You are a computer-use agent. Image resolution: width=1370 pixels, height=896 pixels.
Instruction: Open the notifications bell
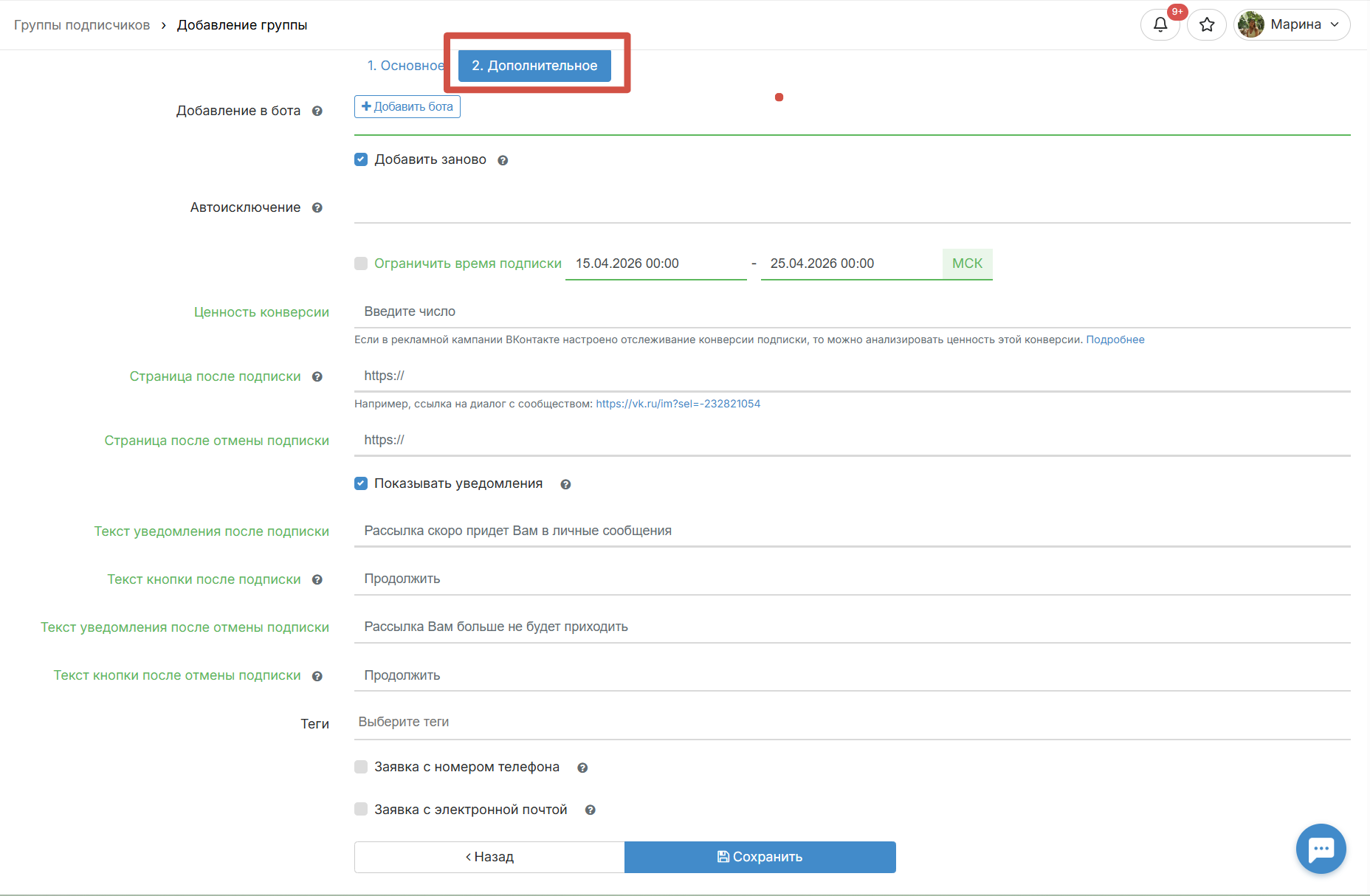click(x=1160, y=25)
